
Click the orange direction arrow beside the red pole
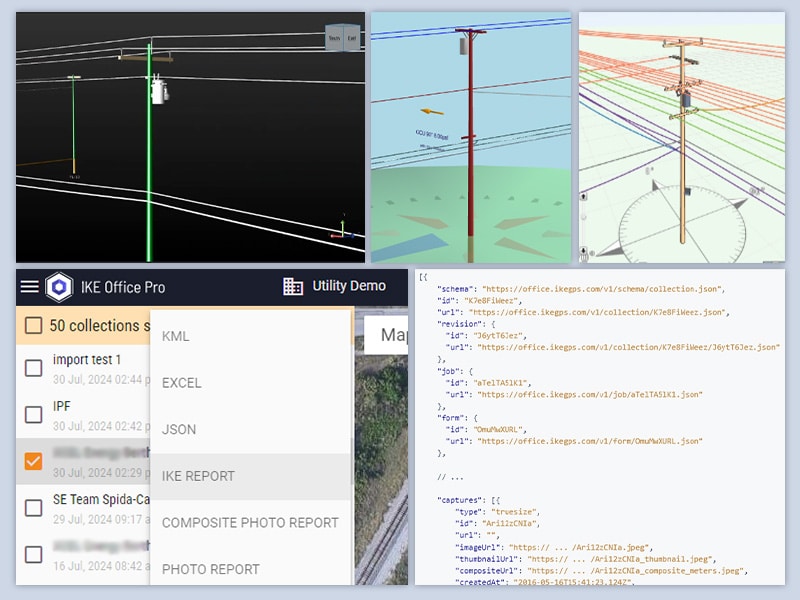tap(433, 112)
